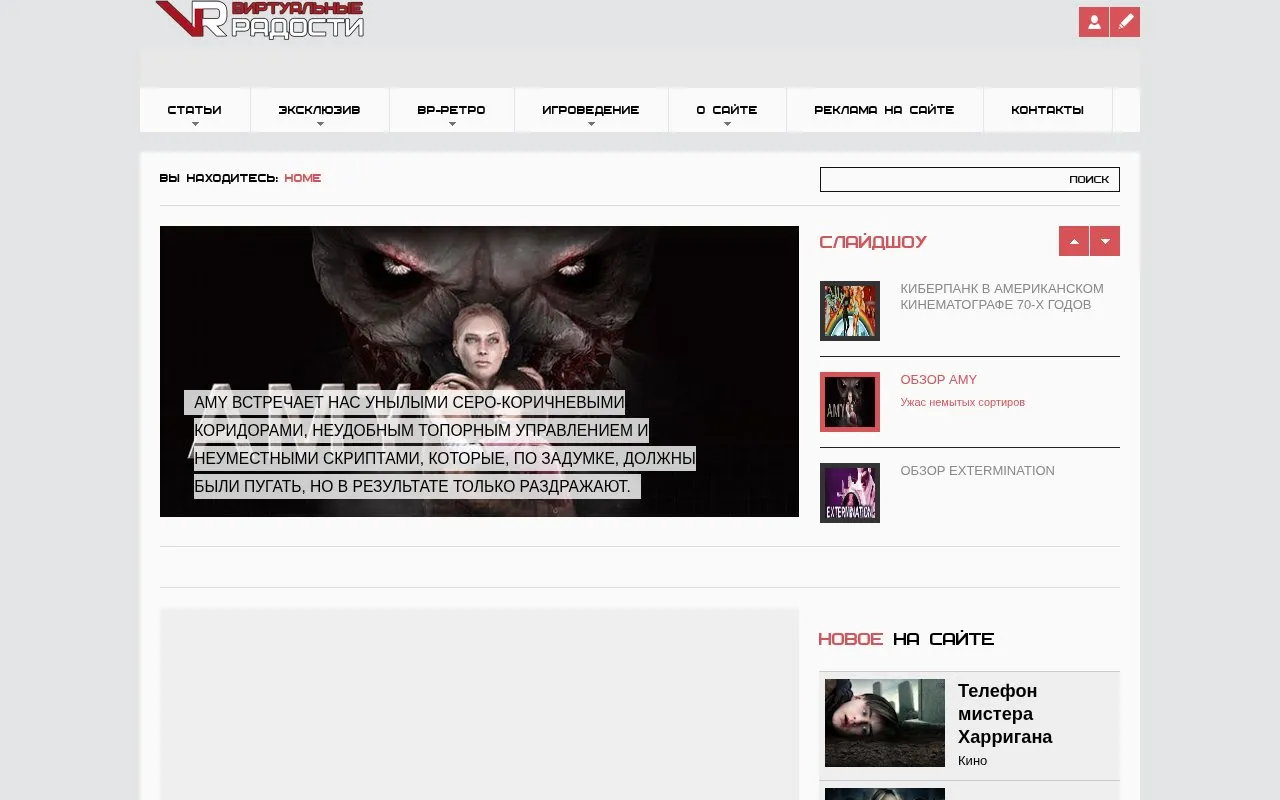Open the Обзор Extermination title link
Screen dimensions: 1280x800
tap(978, 471)
